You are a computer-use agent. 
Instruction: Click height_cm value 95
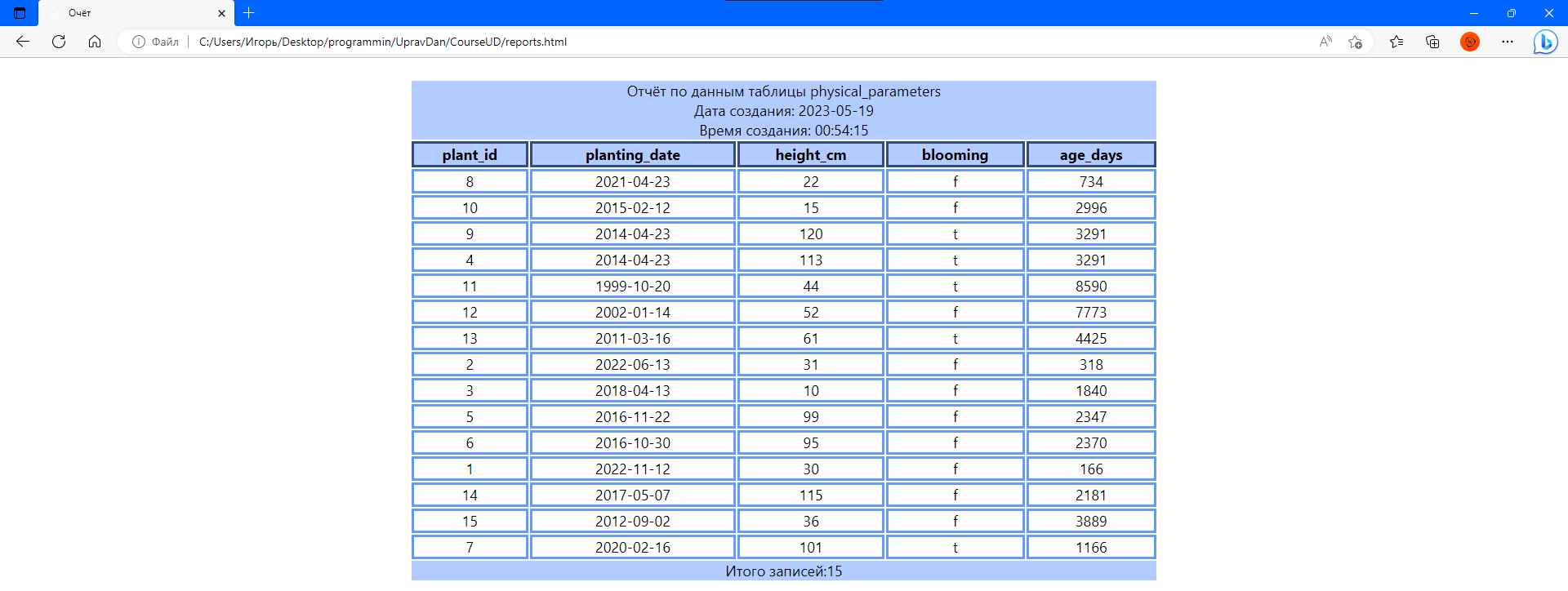pyautogui.click(x=811, y=442)
